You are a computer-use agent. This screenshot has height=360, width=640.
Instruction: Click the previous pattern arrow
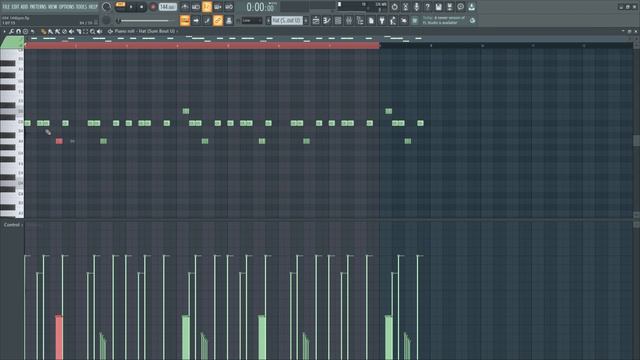(x=268, y=20)
